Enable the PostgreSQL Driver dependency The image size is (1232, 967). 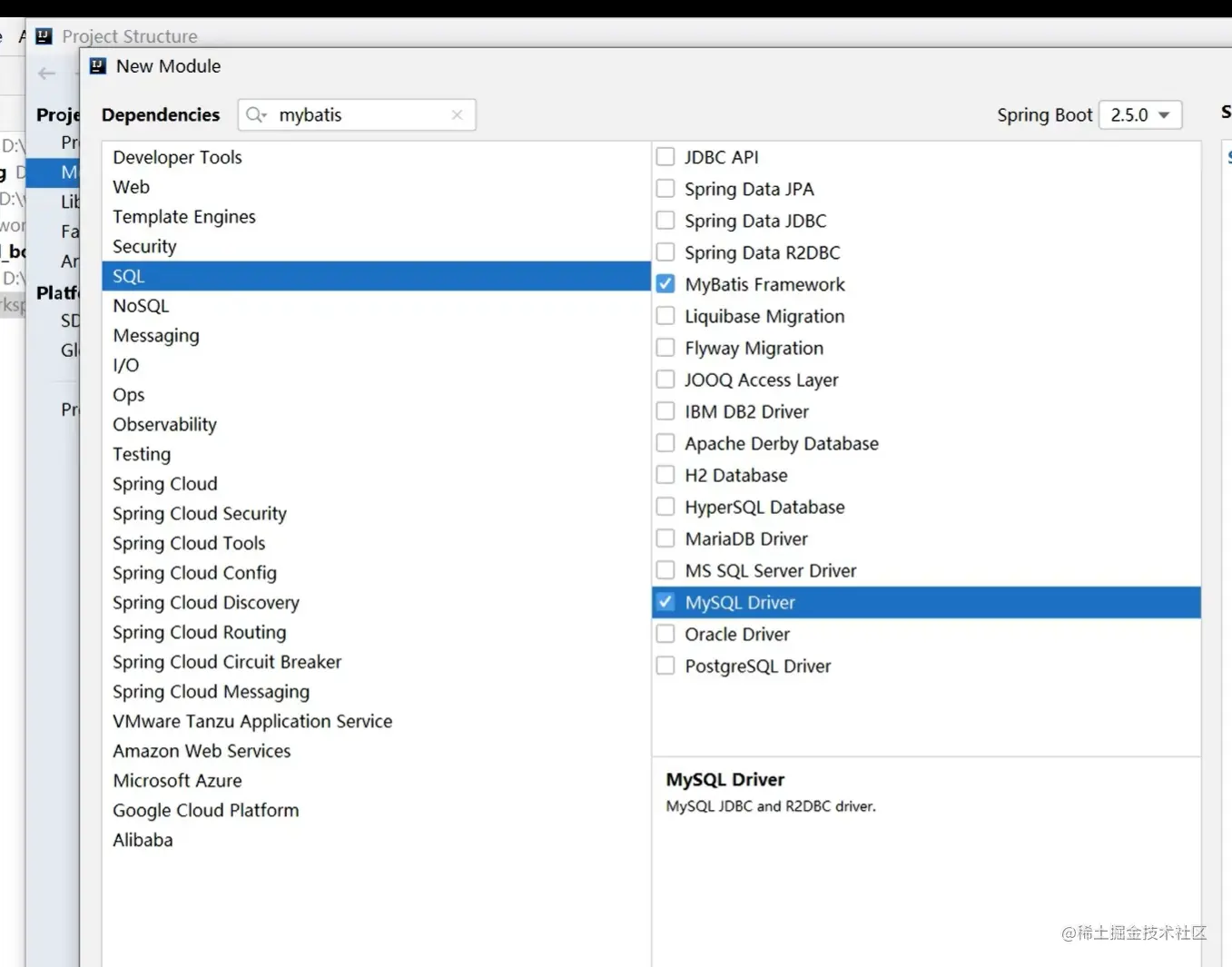[x=665, y=666]
